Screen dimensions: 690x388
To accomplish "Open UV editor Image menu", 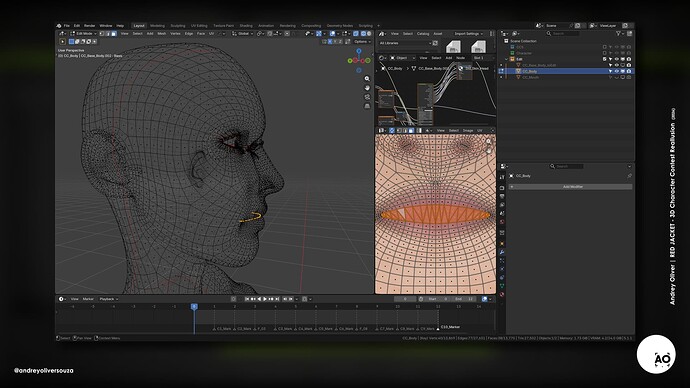I will click(x=468, y=131).
